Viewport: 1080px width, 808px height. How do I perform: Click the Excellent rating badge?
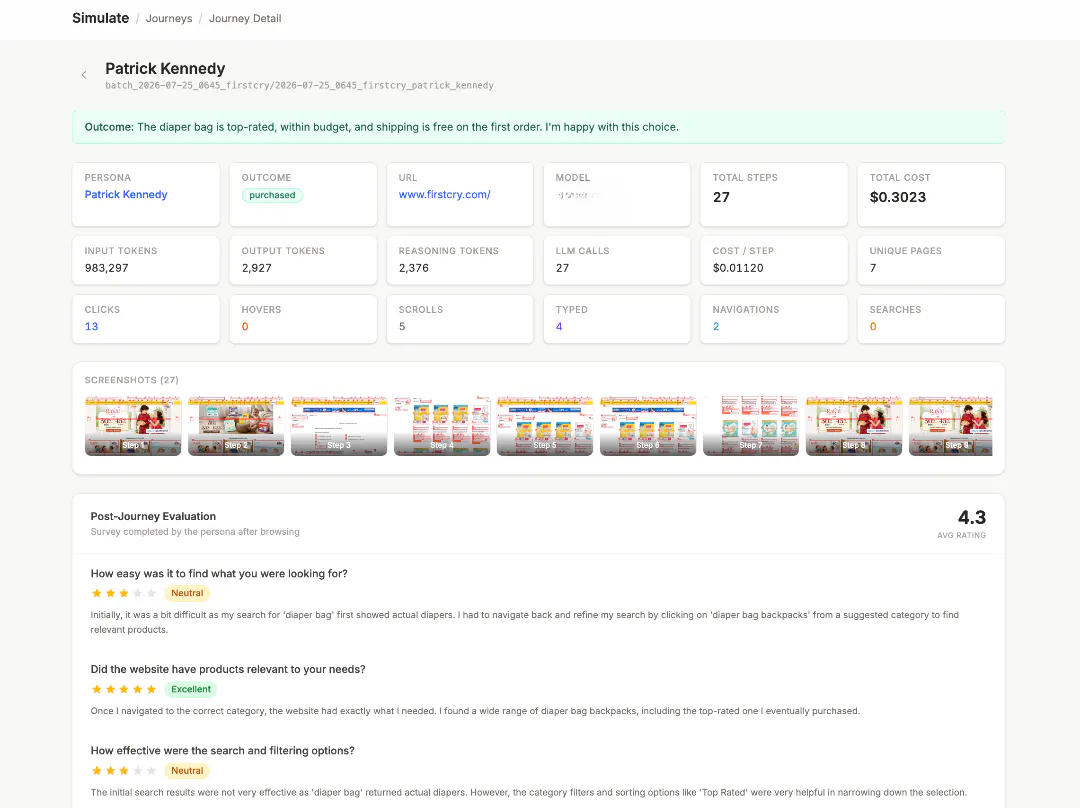click(x=191, y=689)
